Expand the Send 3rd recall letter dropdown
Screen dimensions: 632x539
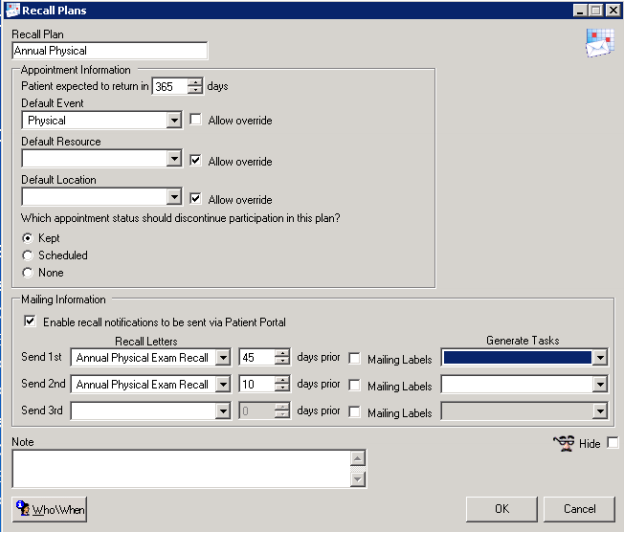point(223,411)
